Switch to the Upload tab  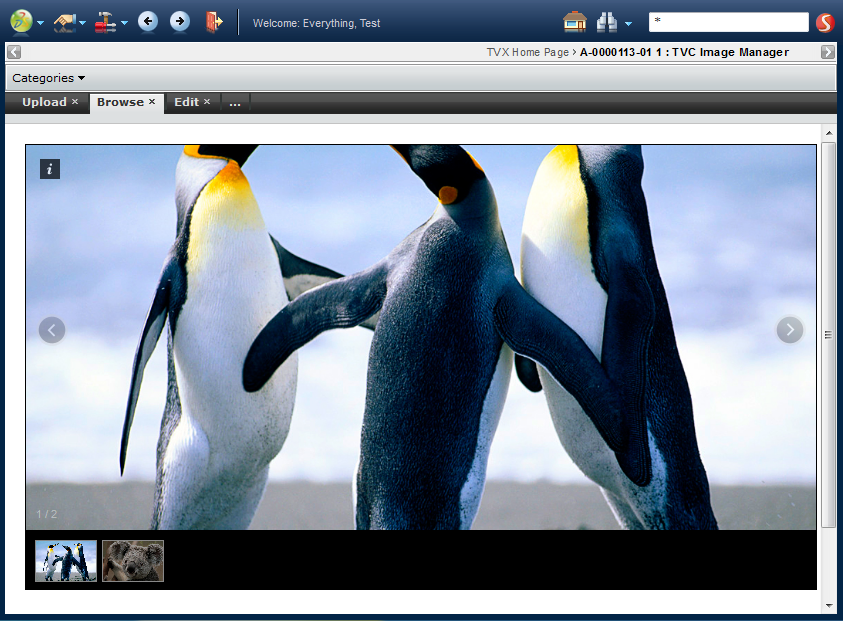click(x=44, y=102)
